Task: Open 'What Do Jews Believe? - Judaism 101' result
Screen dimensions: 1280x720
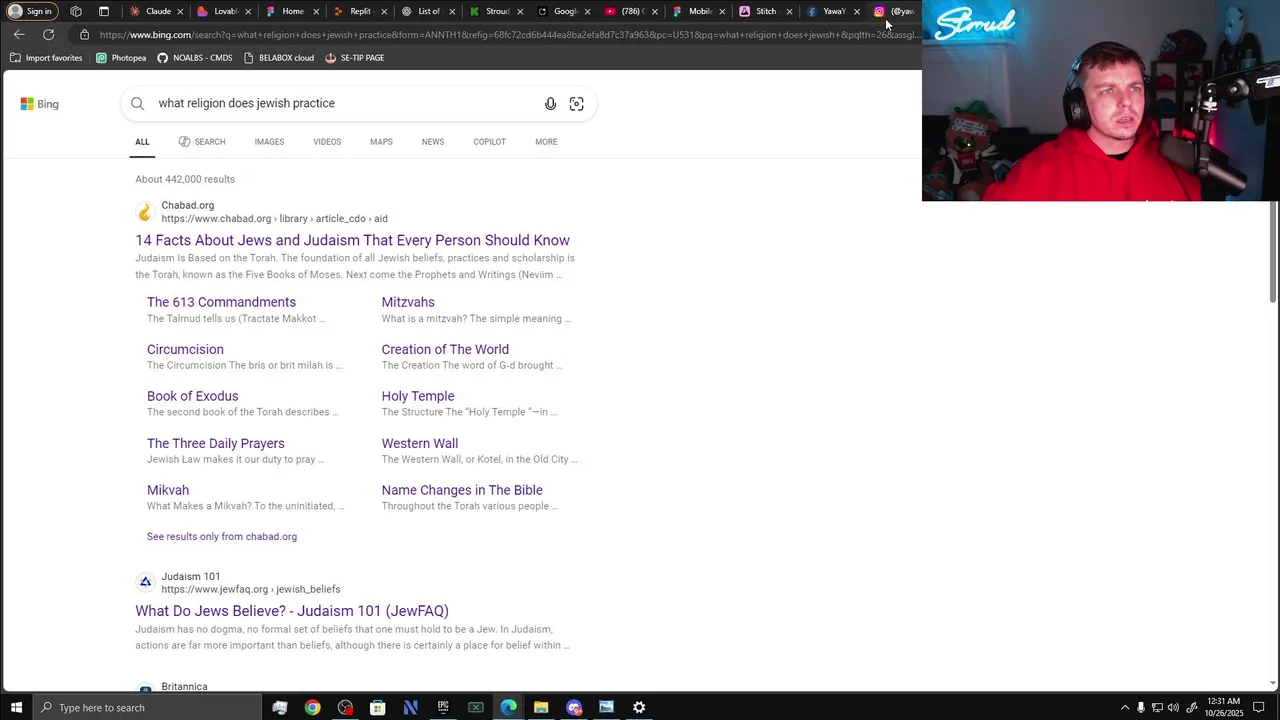Action: click(292, 611)
